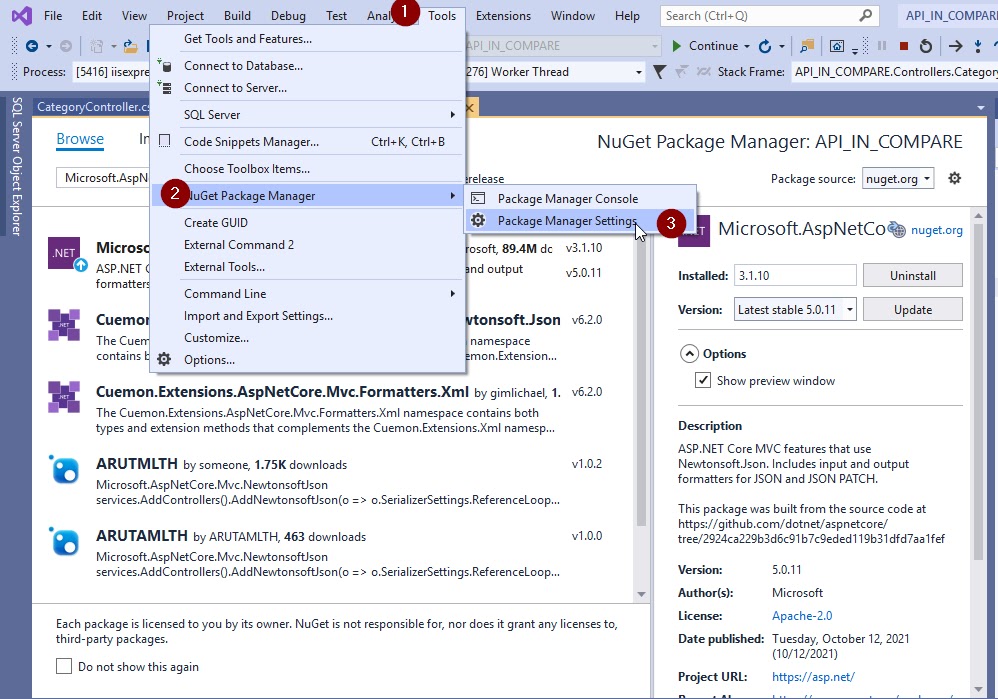
Task: Open the nuget.org link
Action: 936,230
